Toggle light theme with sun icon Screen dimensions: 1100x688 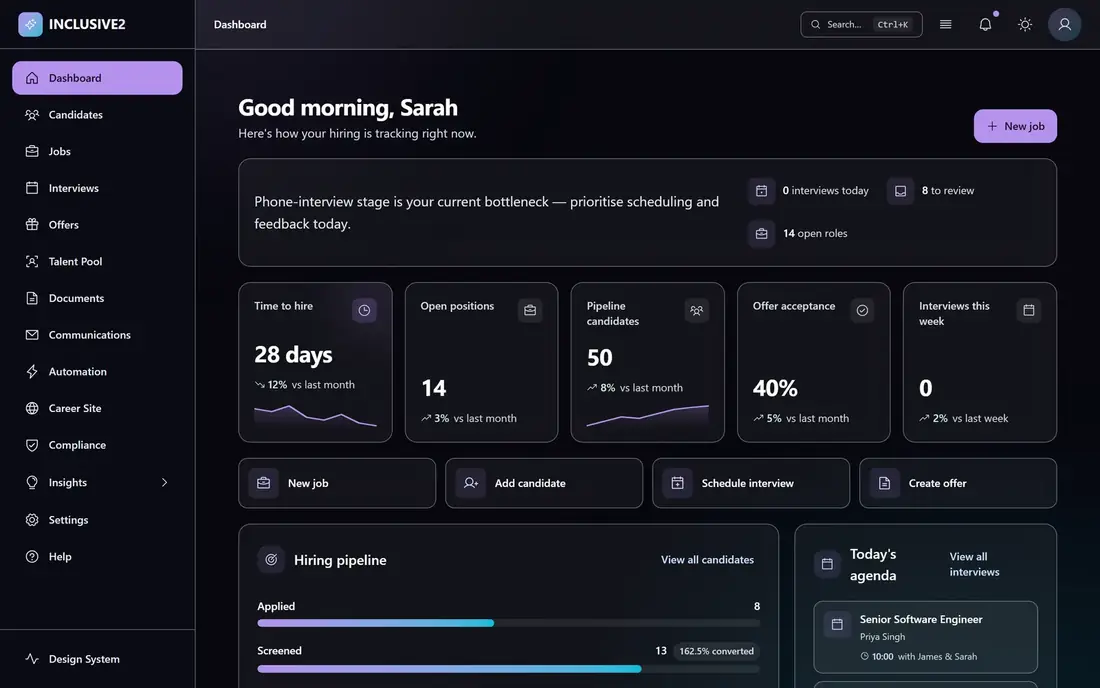click(1024, 25)
